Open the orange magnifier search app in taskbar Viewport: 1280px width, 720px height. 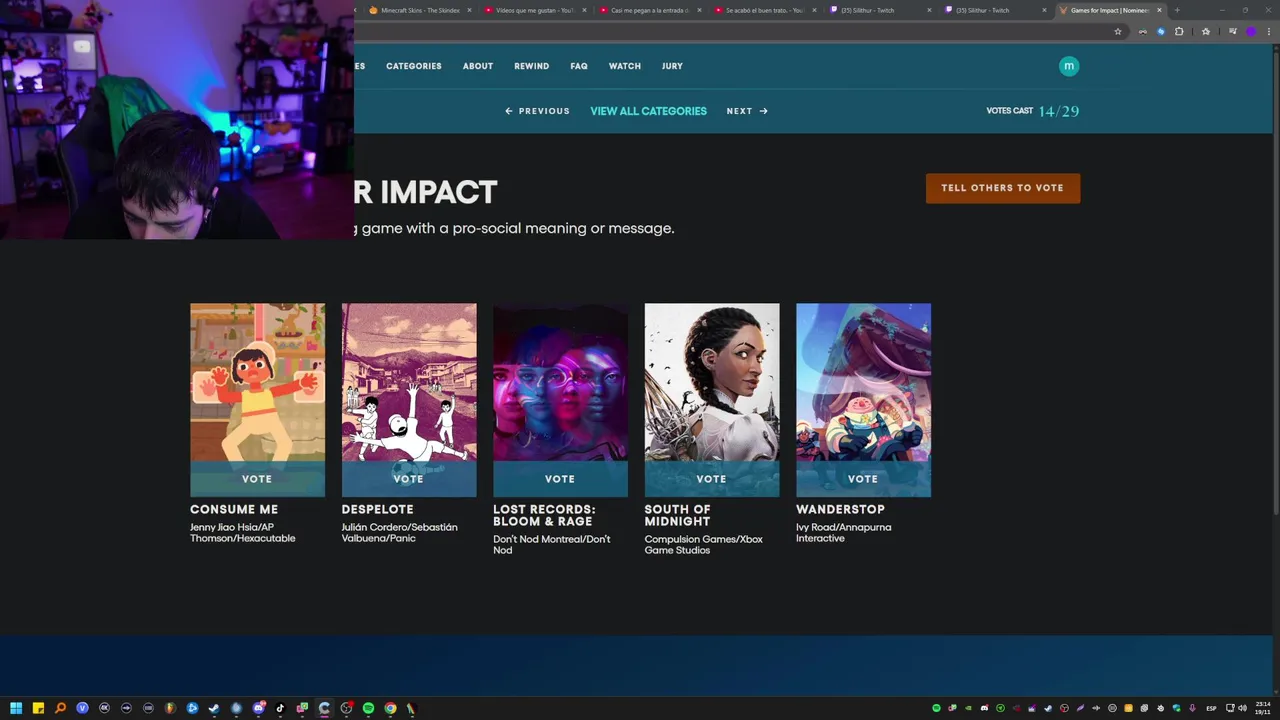click(60, 708)
